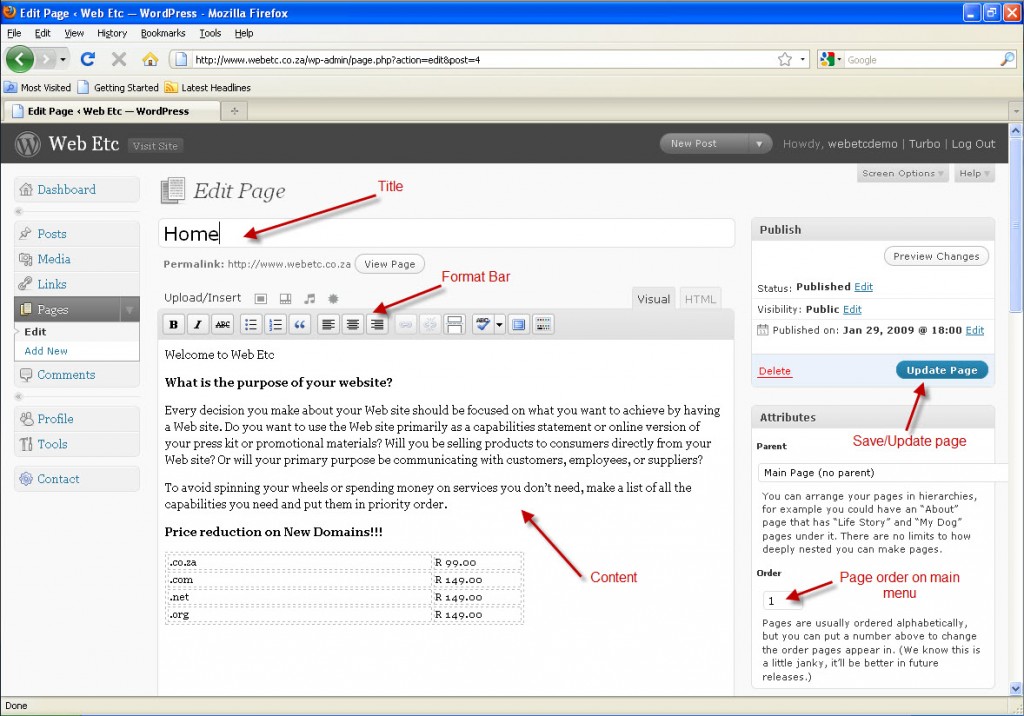Toggle the spellchecker ABC checkmark icon
Image resolution: width=1024 pixels, height=716 pixels.
[483, 324]
